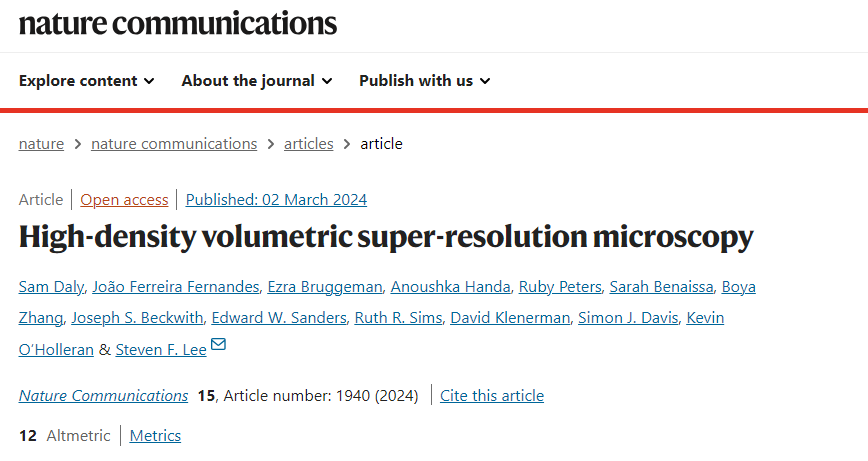Click the Cite this article link
868x461 pixels.
tap(492, 396)
